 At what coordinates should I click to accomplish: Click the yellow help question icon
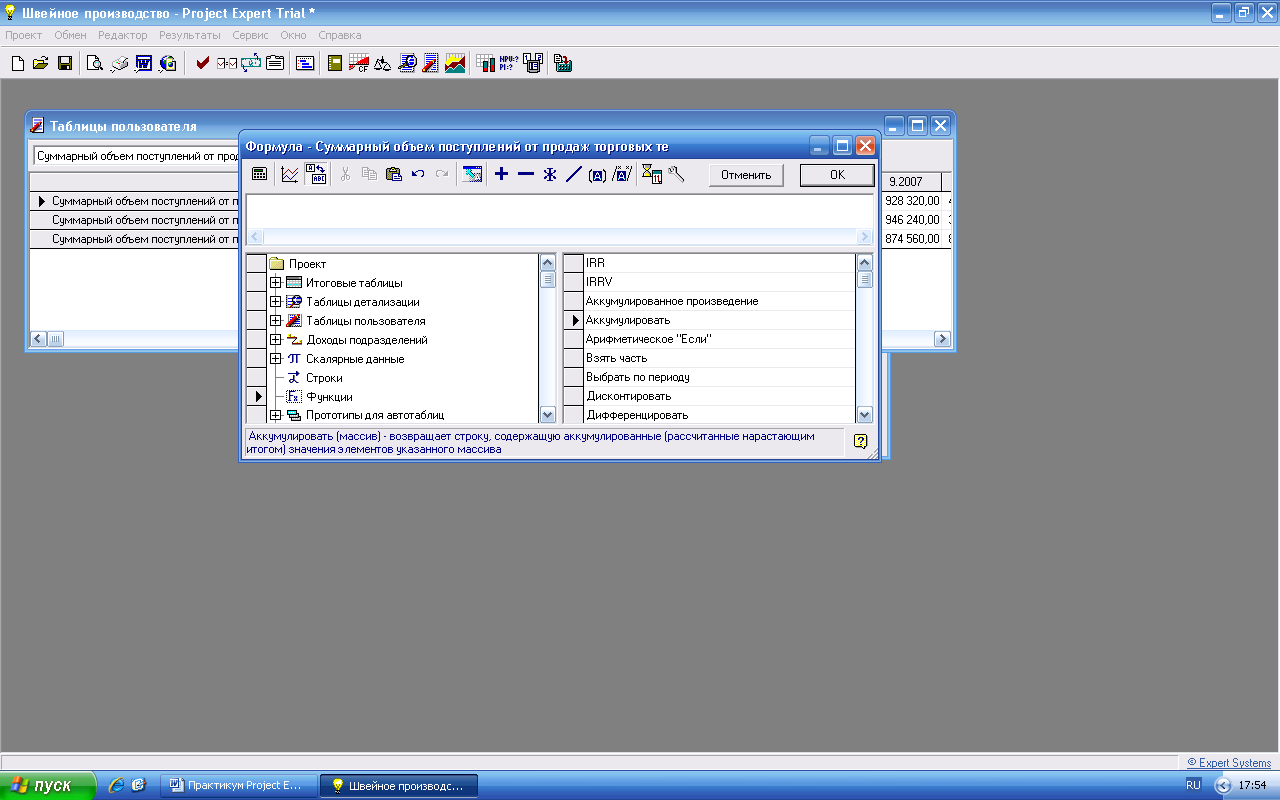pos(860,441)
